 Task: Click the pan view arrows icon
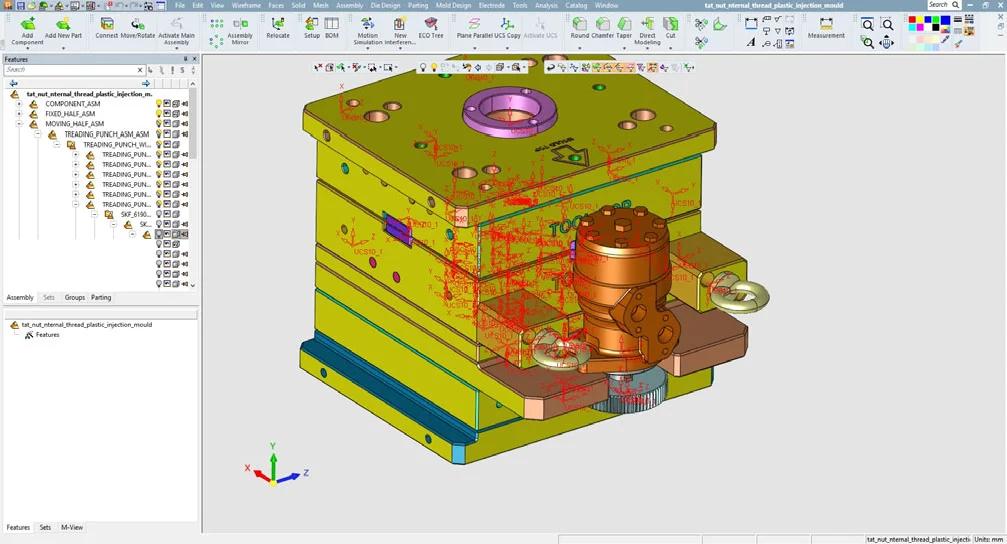click(x=887, y=43)
